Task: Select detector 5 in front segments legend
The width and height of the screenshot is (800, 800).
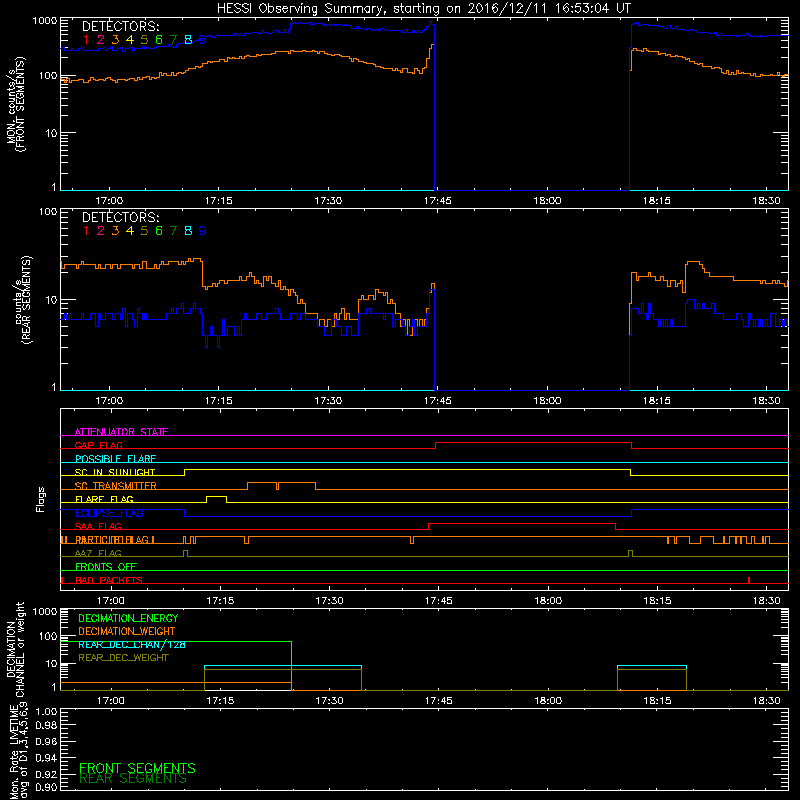Action: click(144, 40)
